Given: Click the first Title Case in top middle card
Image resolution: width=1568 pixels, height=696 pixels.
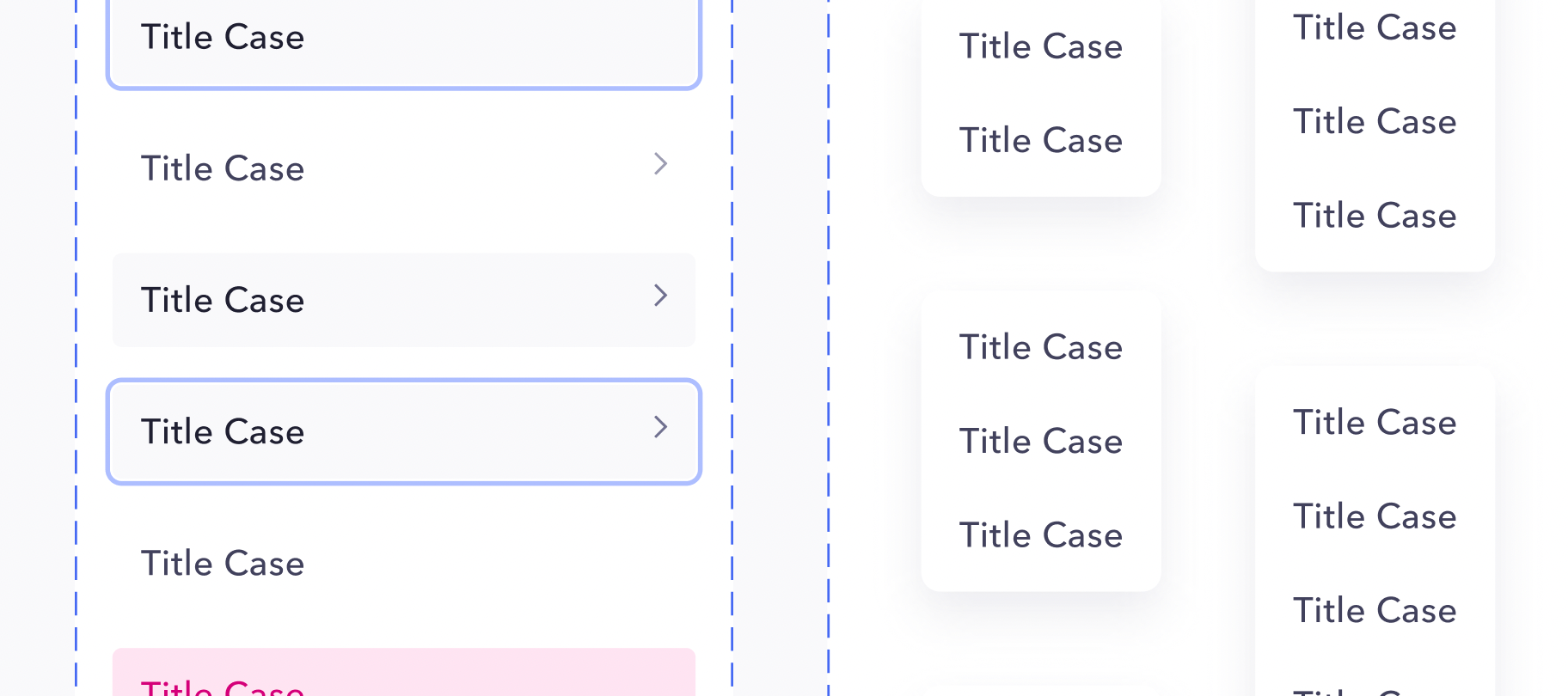Looking at the screenshot, I should [1041, 46].
